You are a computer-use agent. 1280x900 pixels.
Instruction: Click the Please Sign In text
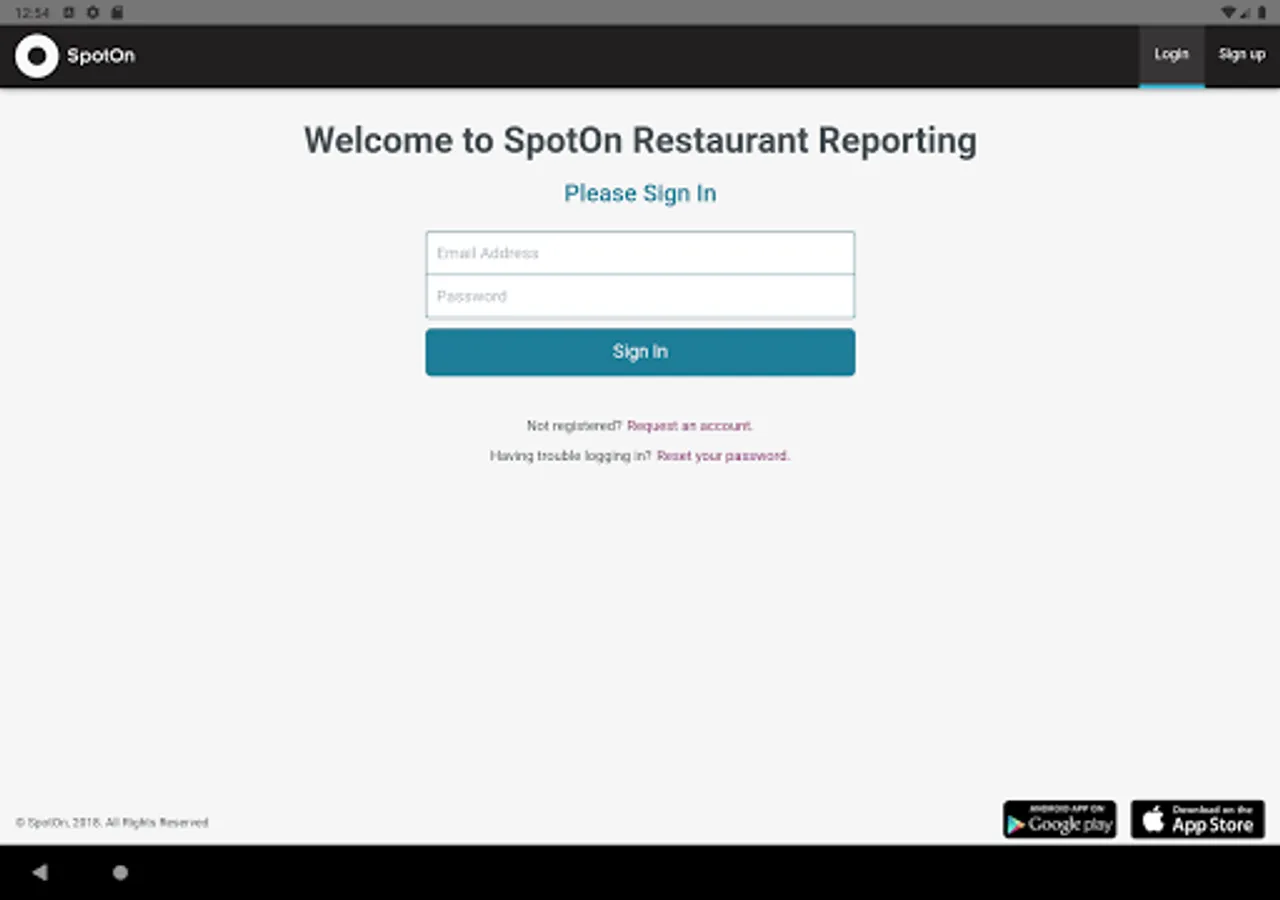tap(640, 193)
